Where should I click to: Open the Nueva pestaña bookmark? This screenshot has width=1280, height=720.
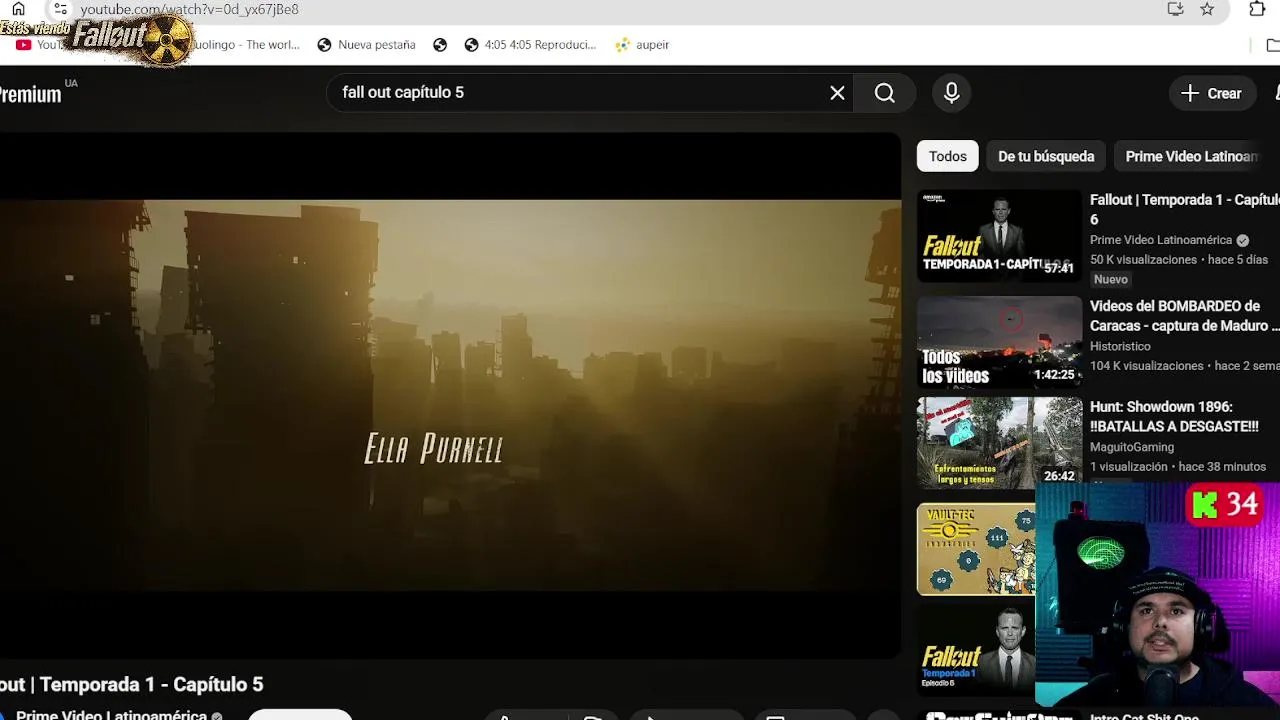(x=366, y=45)
